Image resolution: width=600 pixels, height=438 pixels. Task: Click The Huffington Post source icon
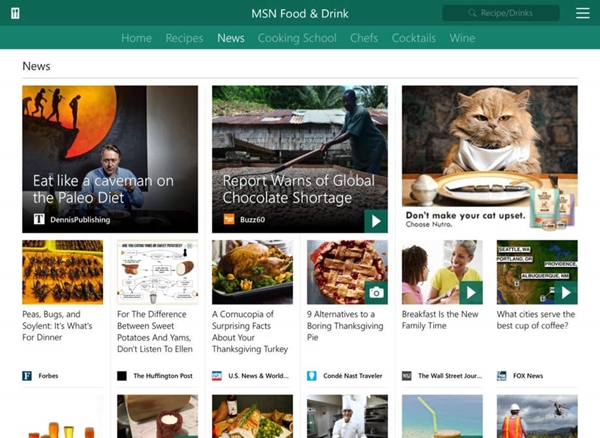click(x=122, y=376)
